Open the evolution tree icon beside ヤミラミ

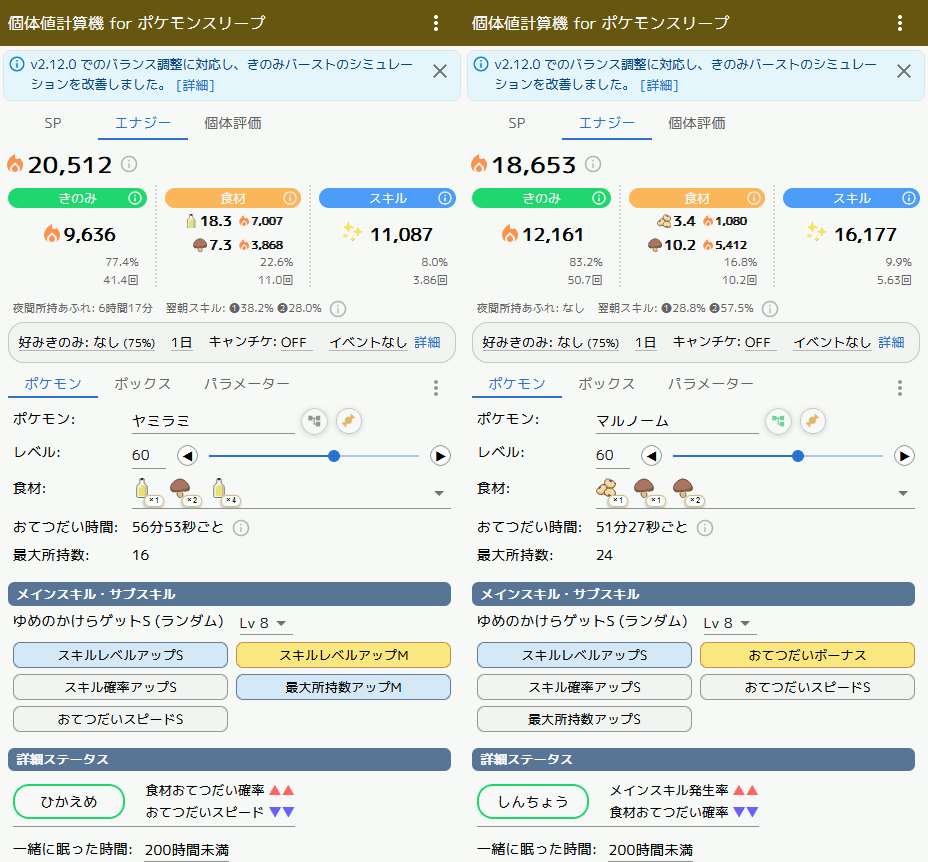click(314, 421)
